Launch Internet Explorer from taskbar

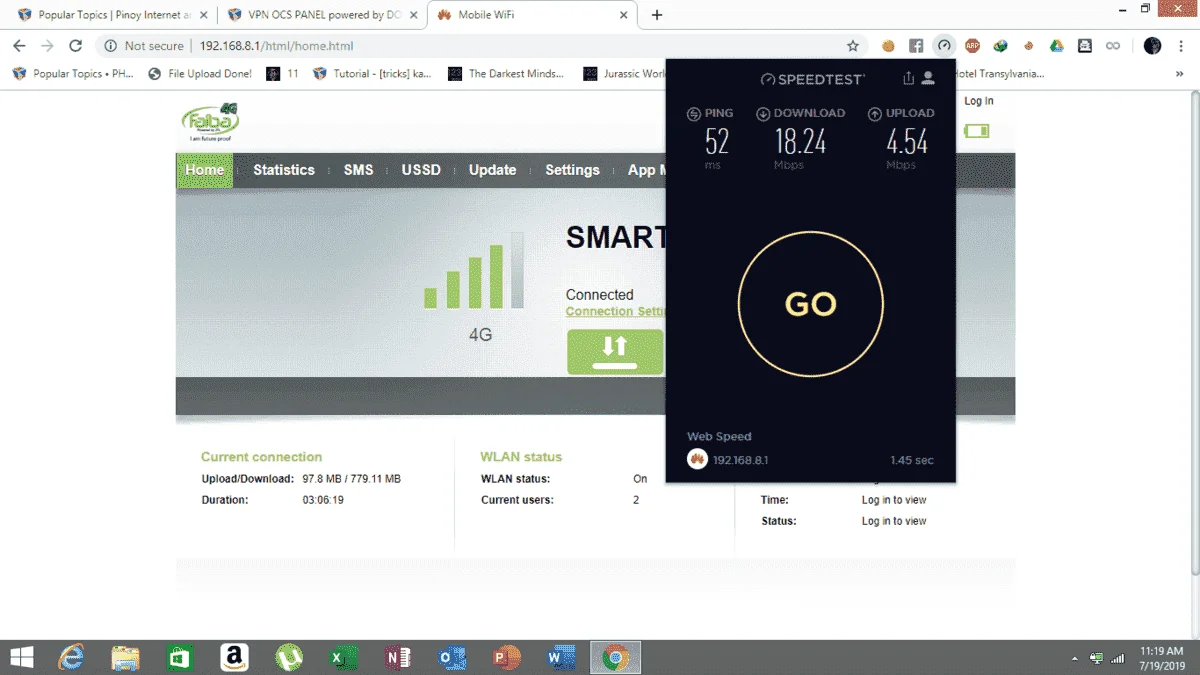[70, 657]
